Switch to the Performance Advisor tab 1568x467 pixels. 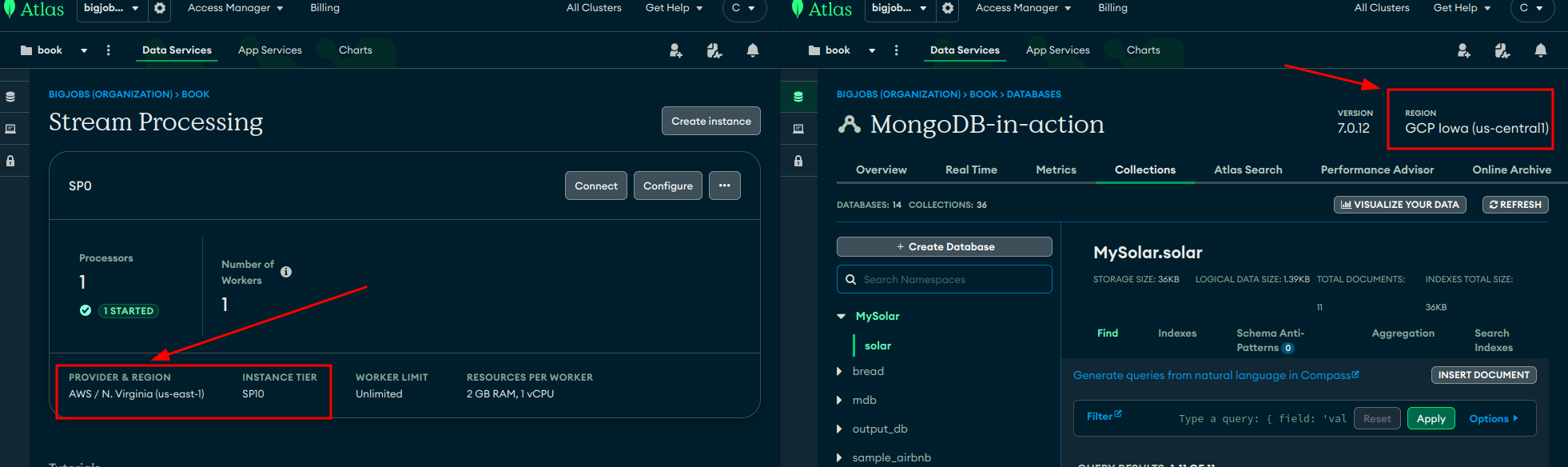[x=1377, y=170]
